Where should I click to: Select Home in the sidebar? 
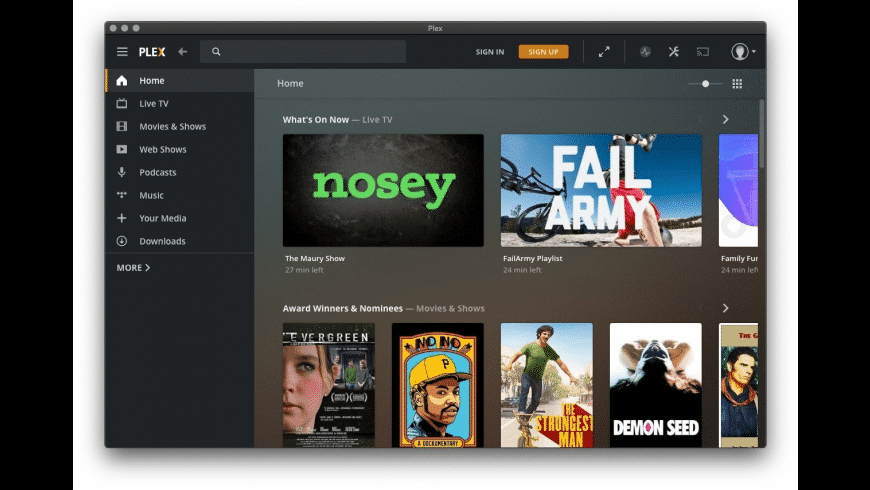(180, 80)
